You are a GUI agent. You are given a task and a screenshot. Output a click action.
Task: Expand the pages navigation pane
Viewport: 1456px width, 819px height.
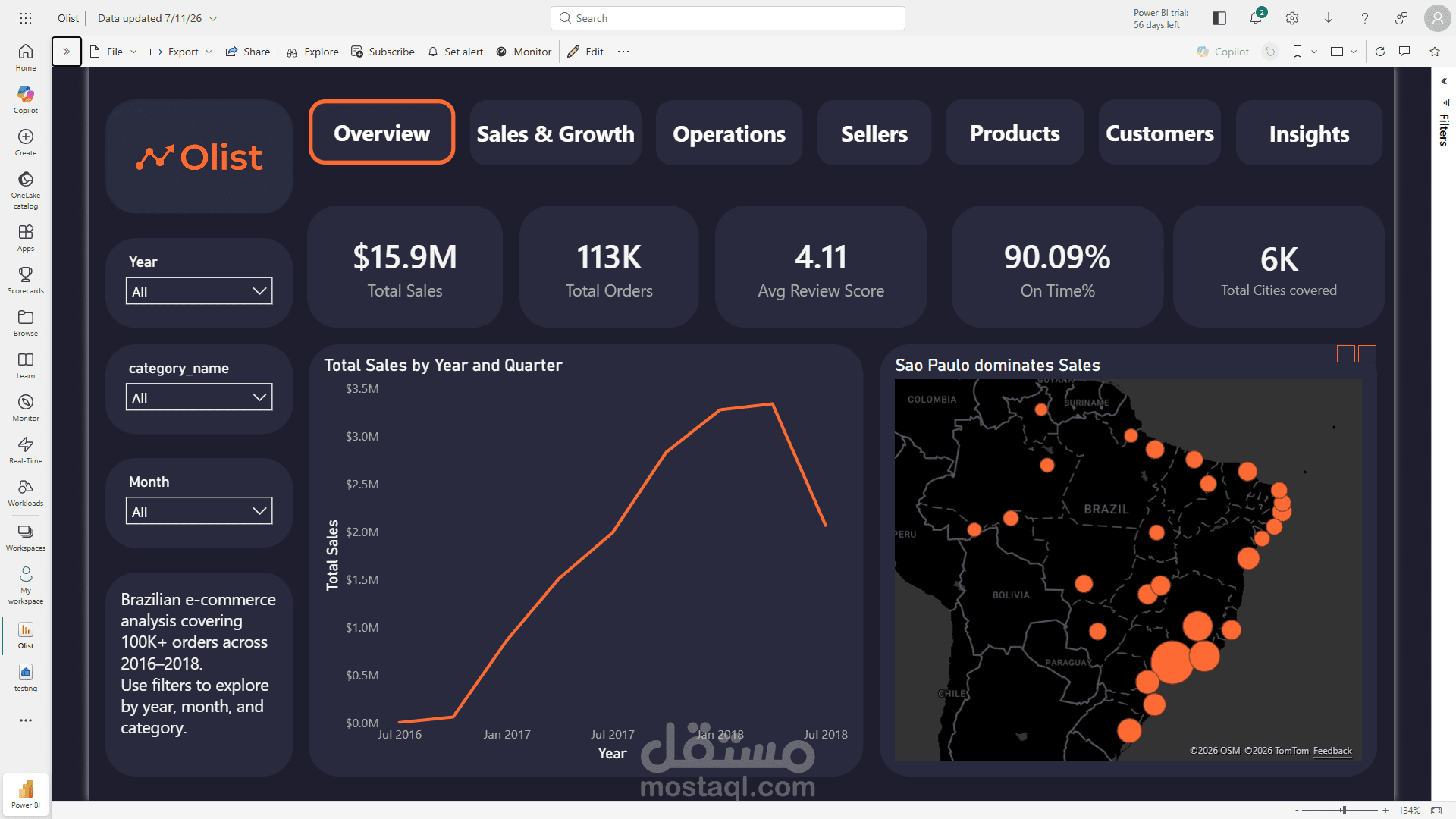(x=67, y=52)
